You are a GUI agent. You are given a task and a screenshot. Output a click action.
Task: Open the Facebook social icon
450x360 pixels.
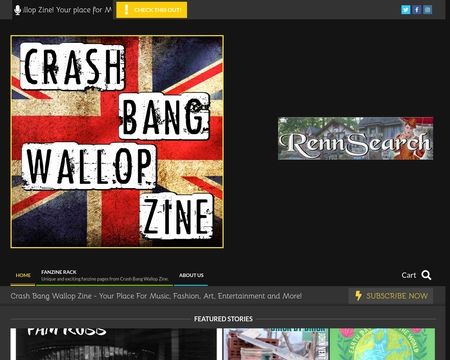coord(417,10)
